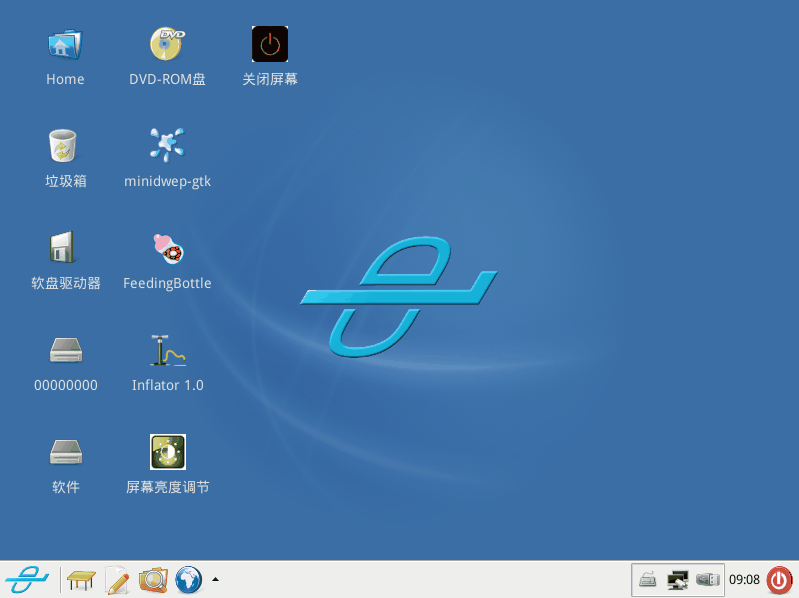Expand the taskbar launcher arrow

(x=216, y=579)
